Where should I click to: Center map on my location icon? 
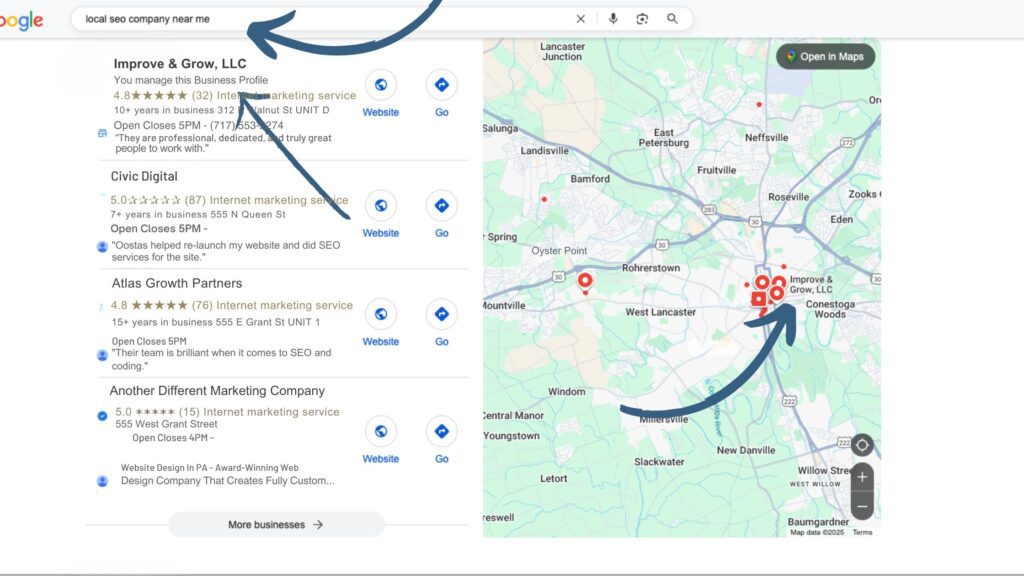click(862, 445)
